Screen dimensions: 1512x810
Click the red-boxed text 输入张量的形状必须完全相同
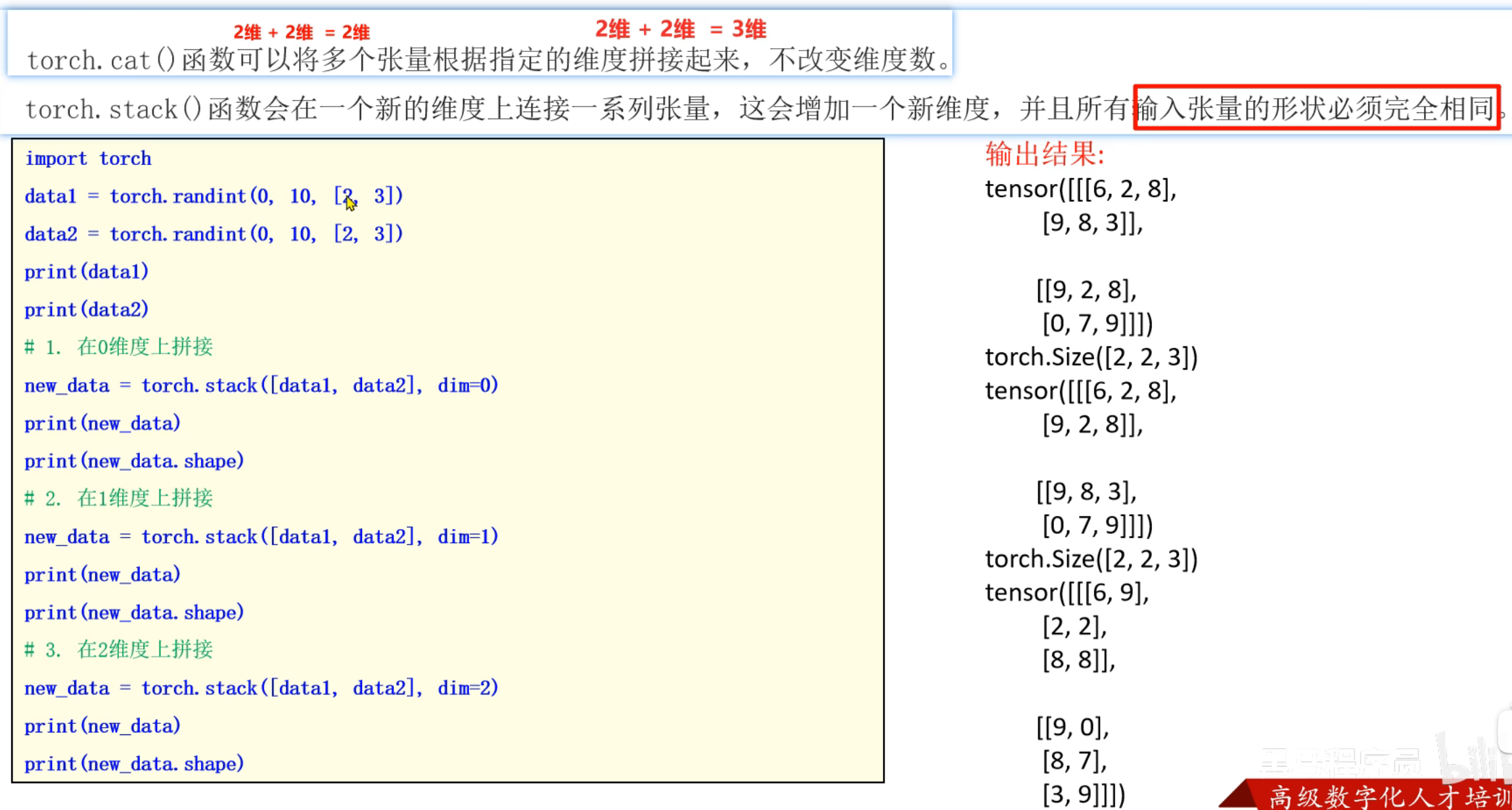pyautogui.click(x=1316, y=108)
